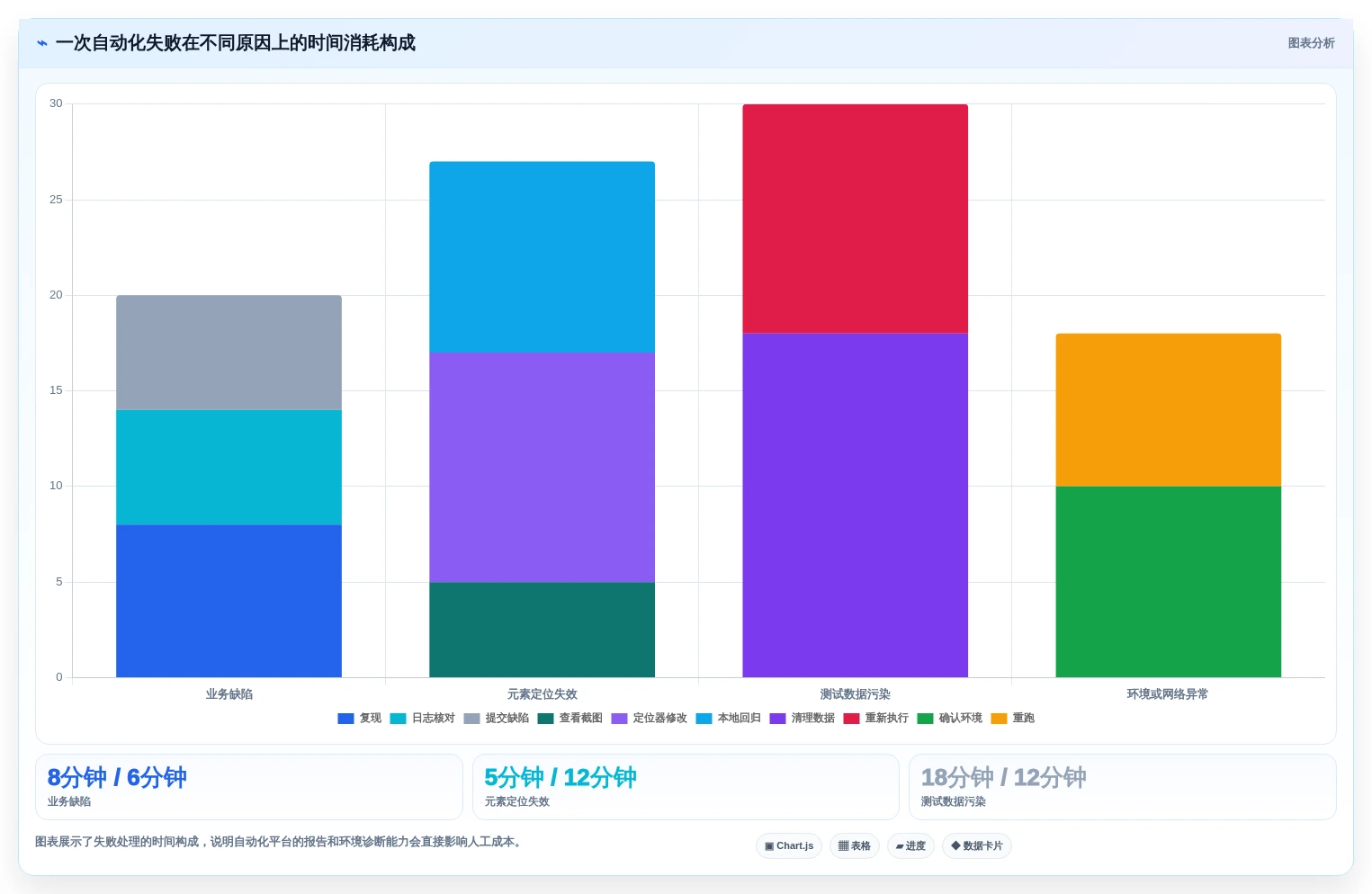This screenshot has height=894, width=1372.
Task: Click the green 确认环境 bar segment
Action: coord(1168,582)
